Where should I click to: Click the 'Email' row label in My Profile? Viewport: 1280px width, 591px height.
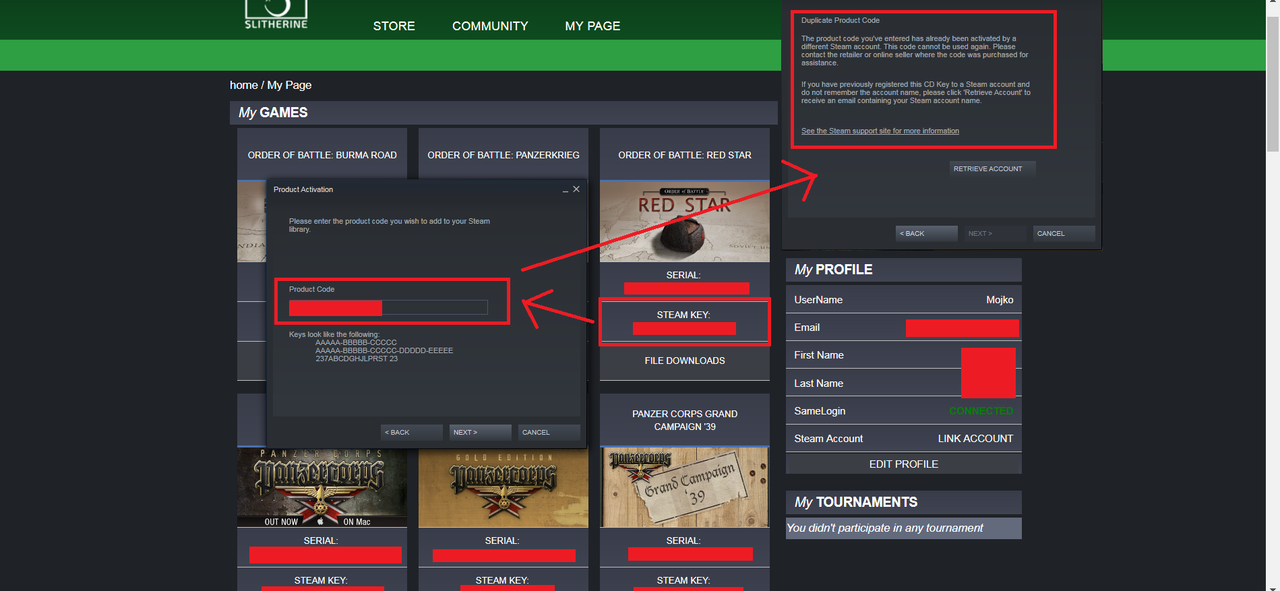point(807,328)
